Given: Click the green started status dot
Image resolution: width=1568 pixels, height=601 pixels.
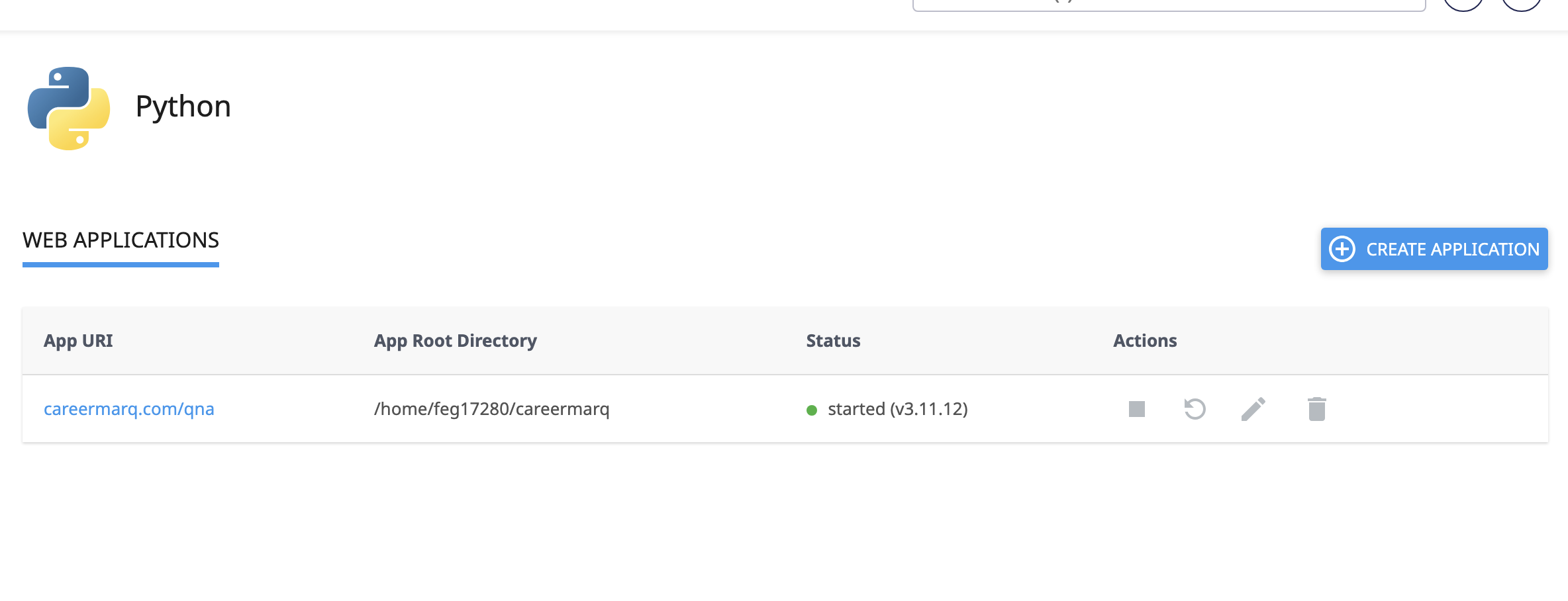Looking at the screenshot, I should click(x=812, y=410).
